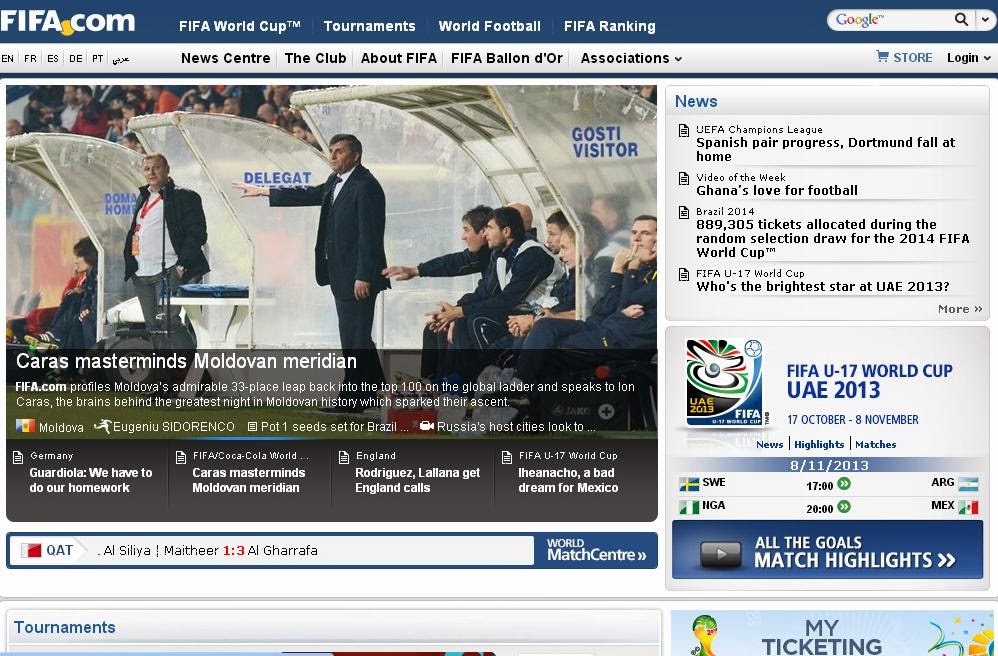Screen dimensions: 998x656
Task: Open 889,305 tickets allocated news story
Action: pos(833,239)
